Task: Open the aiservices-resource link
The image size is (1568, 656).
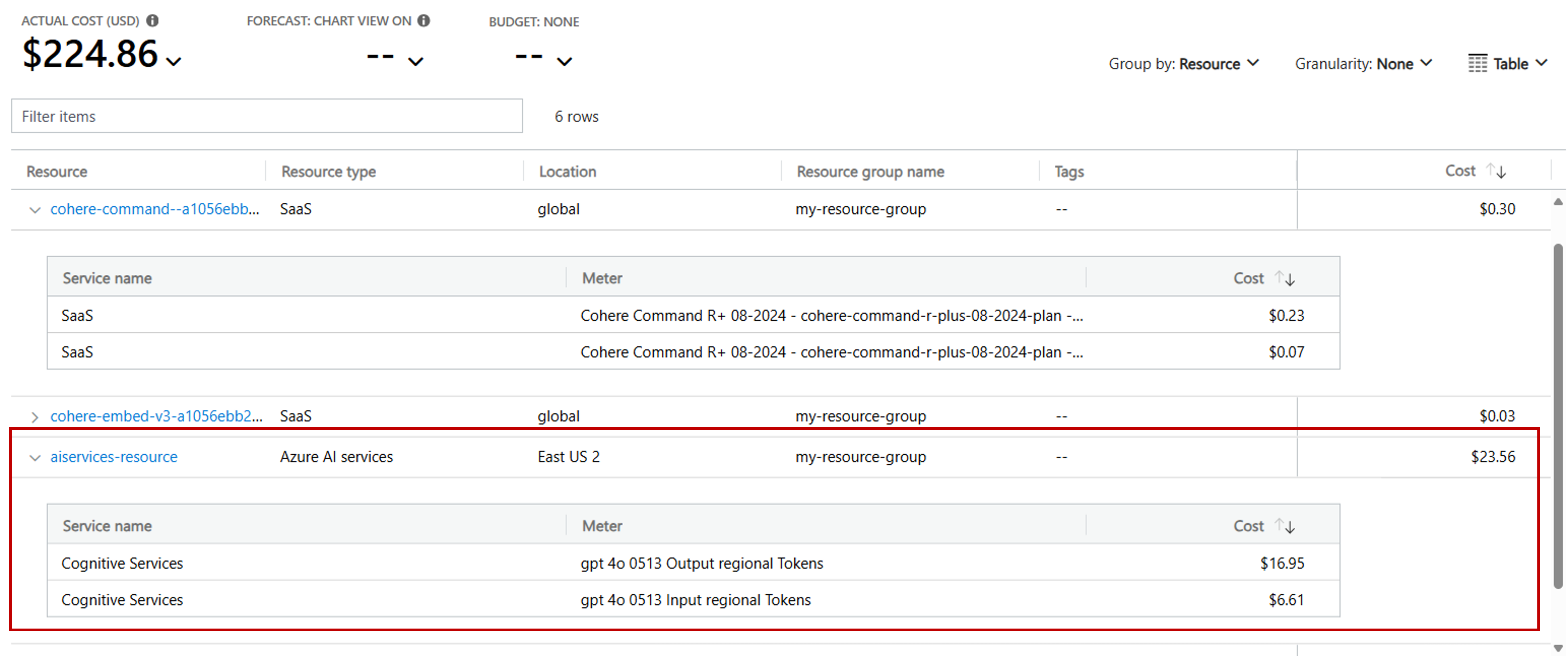Action: pos(114,457)
